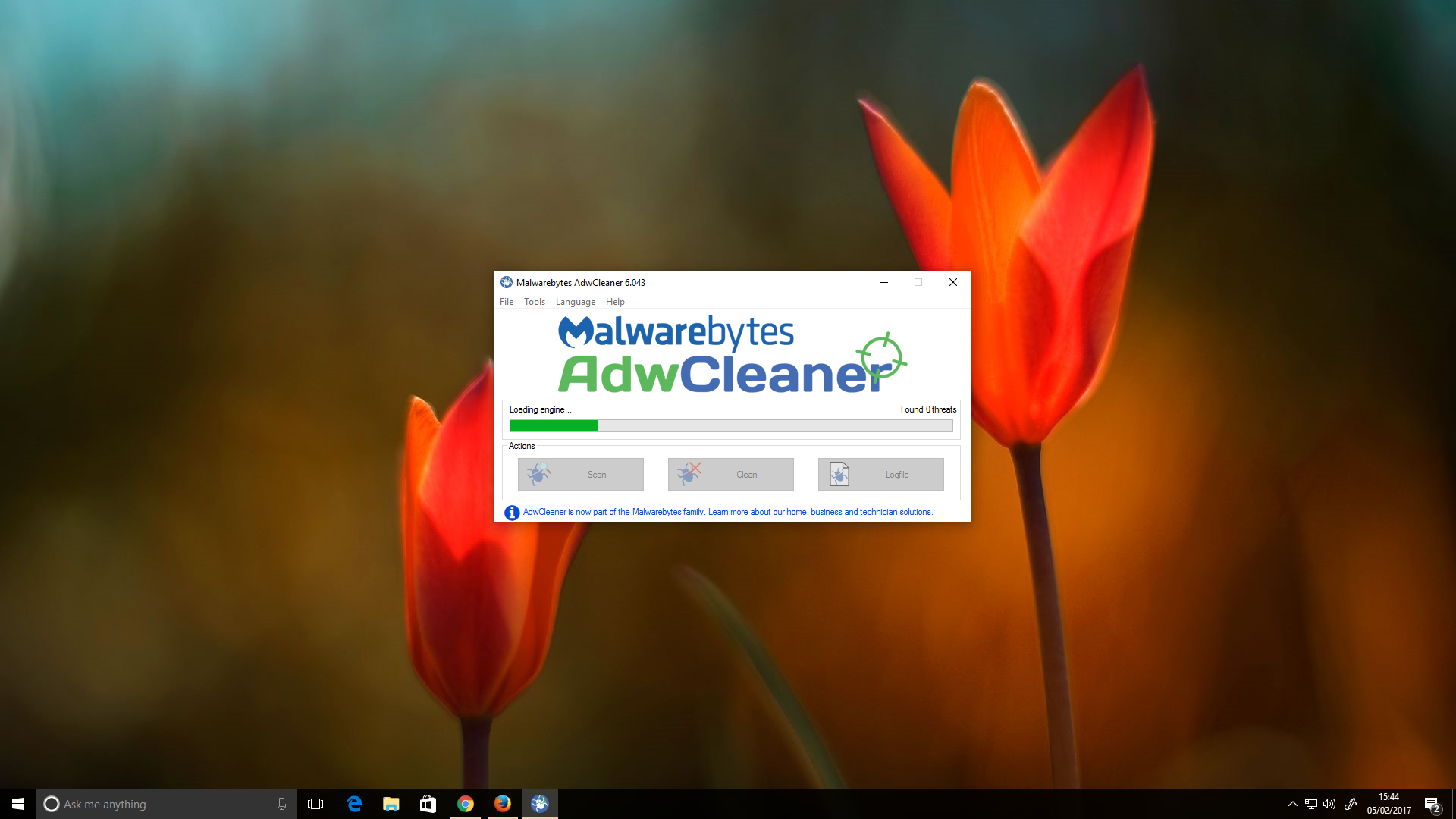Image resolution: width=1456 pixels, height=819 pixels.
Task: Click the AdwCleaner title bar app icon
Action: 507,282
